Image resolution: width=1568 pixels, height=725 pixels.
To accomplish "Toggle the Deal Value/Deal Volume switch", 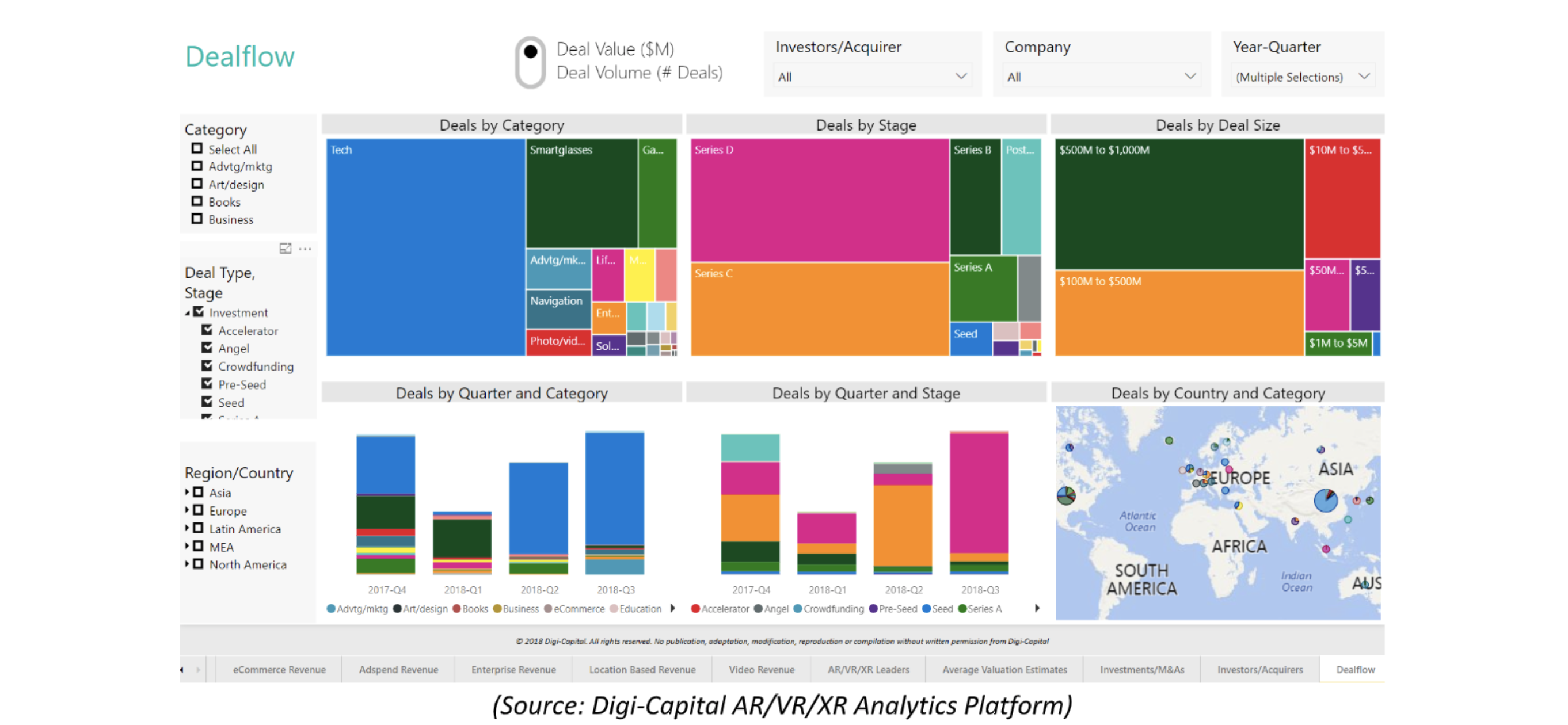I will click(530, 62).
